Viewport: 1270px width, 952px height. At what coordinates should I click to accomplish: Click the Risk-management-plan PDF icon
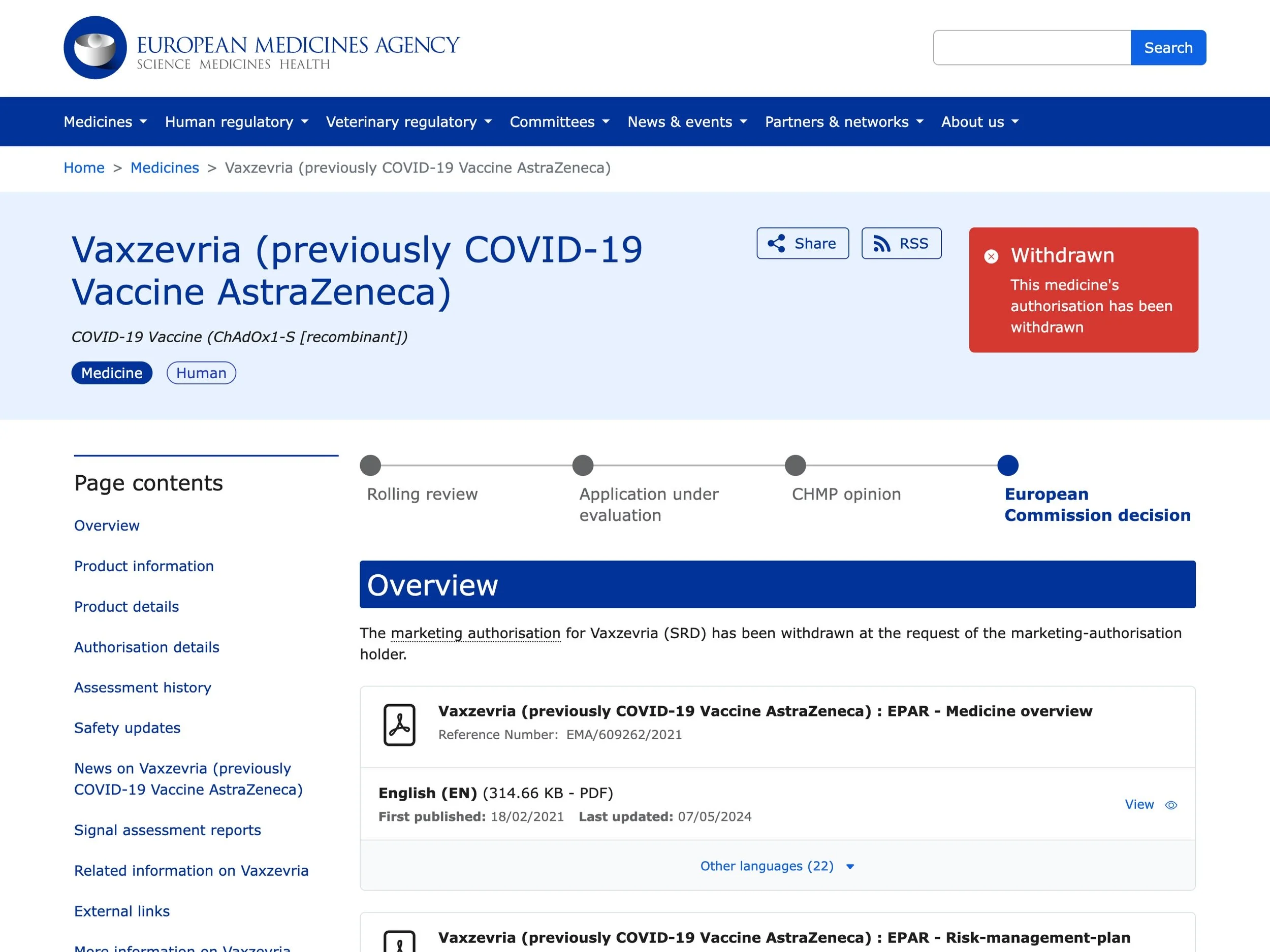tap(399, 941)
